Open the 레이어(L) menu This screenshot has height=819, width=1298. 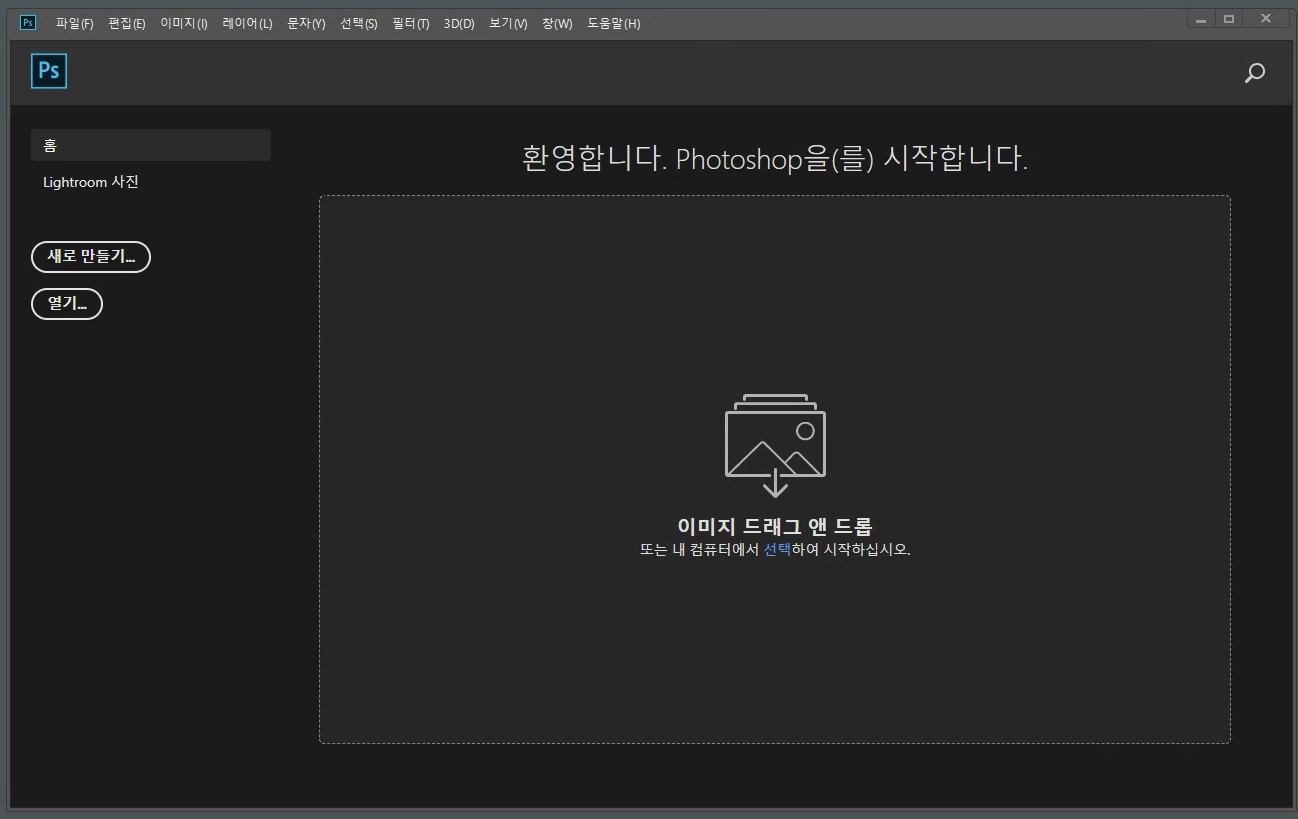tap(247, 23)
